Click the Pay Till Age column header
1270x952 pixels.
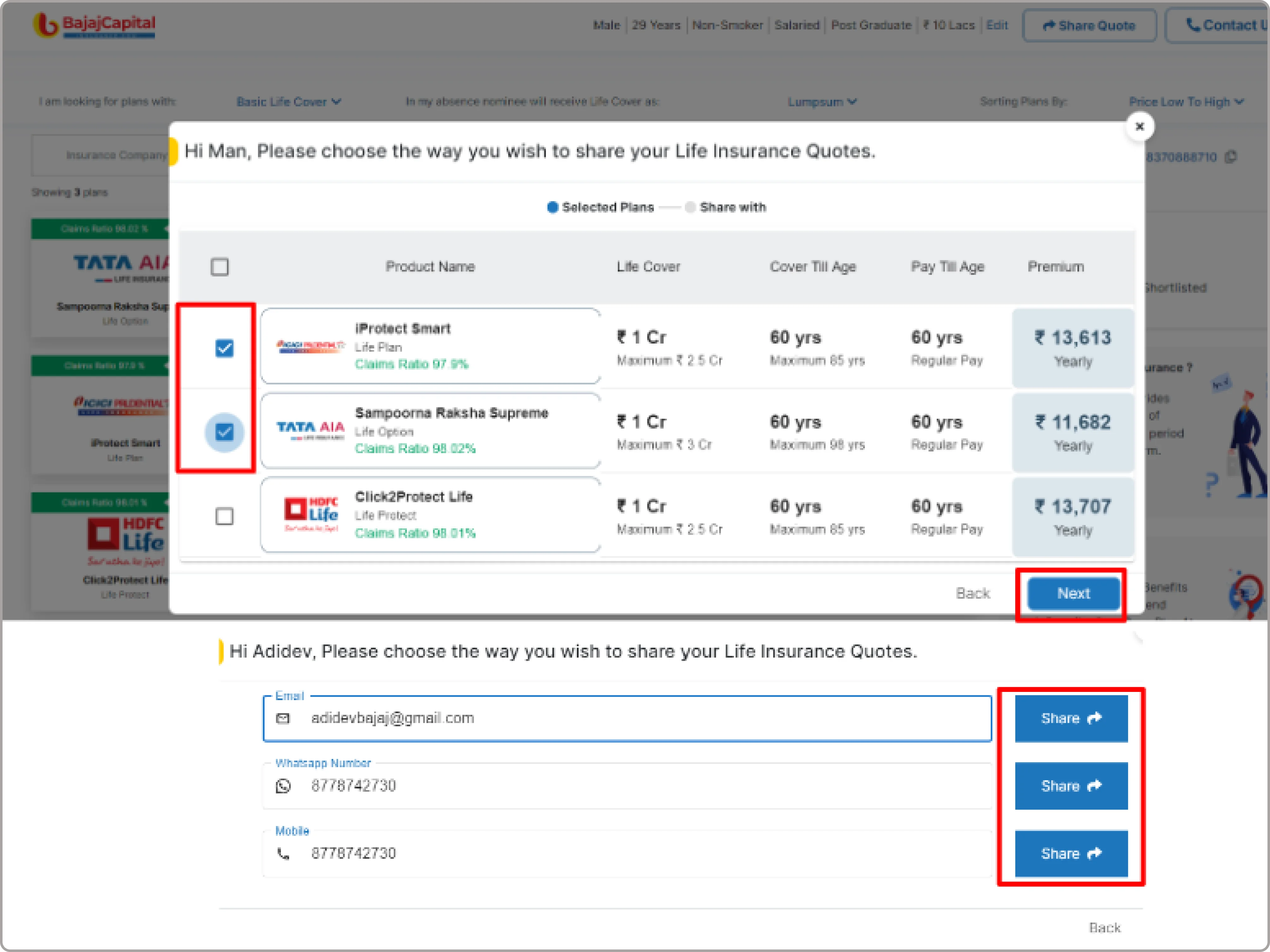(x=947, y=266)
